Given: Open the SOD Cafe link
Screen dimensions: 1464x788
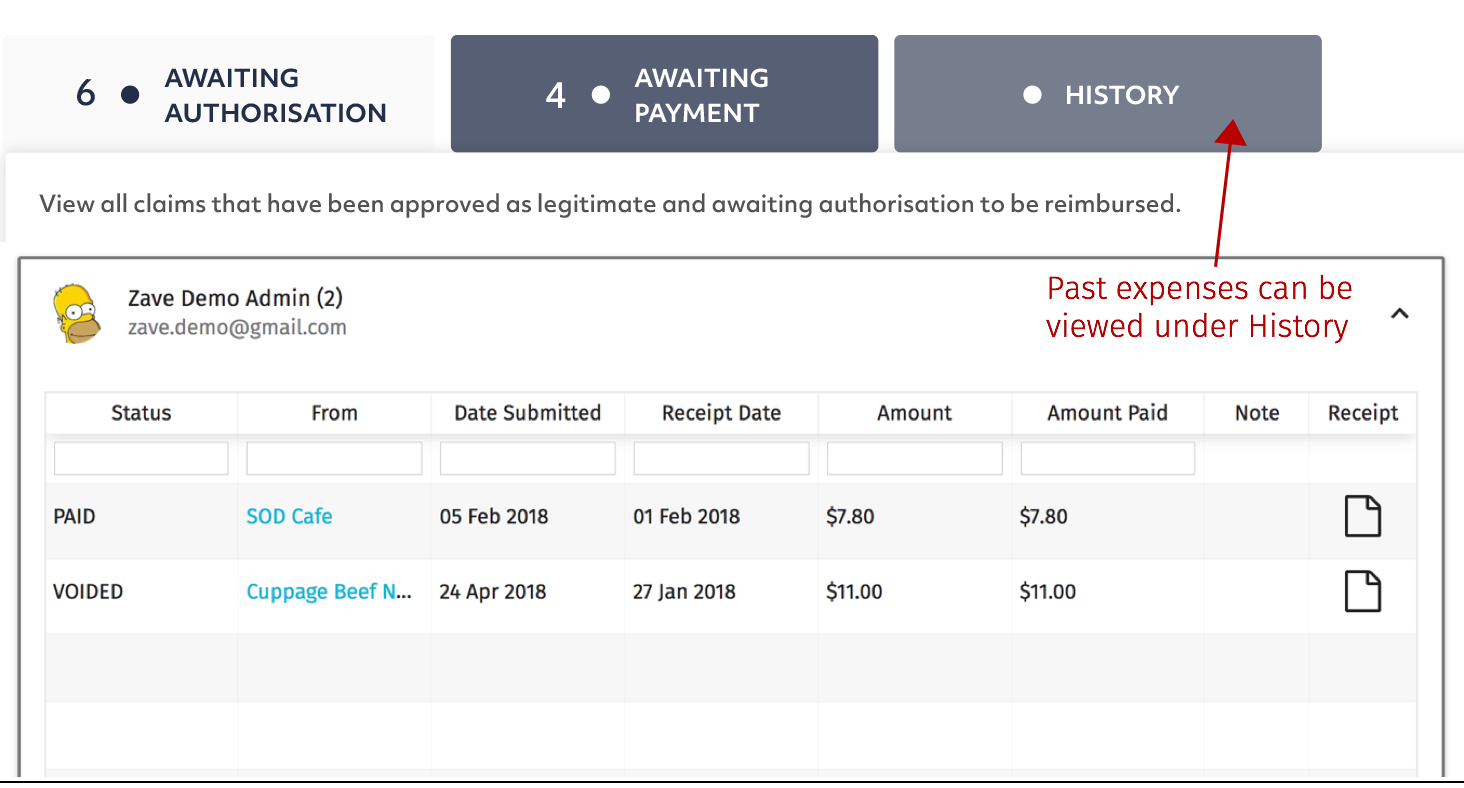Looking at the screenshot, I should (289, 516).
